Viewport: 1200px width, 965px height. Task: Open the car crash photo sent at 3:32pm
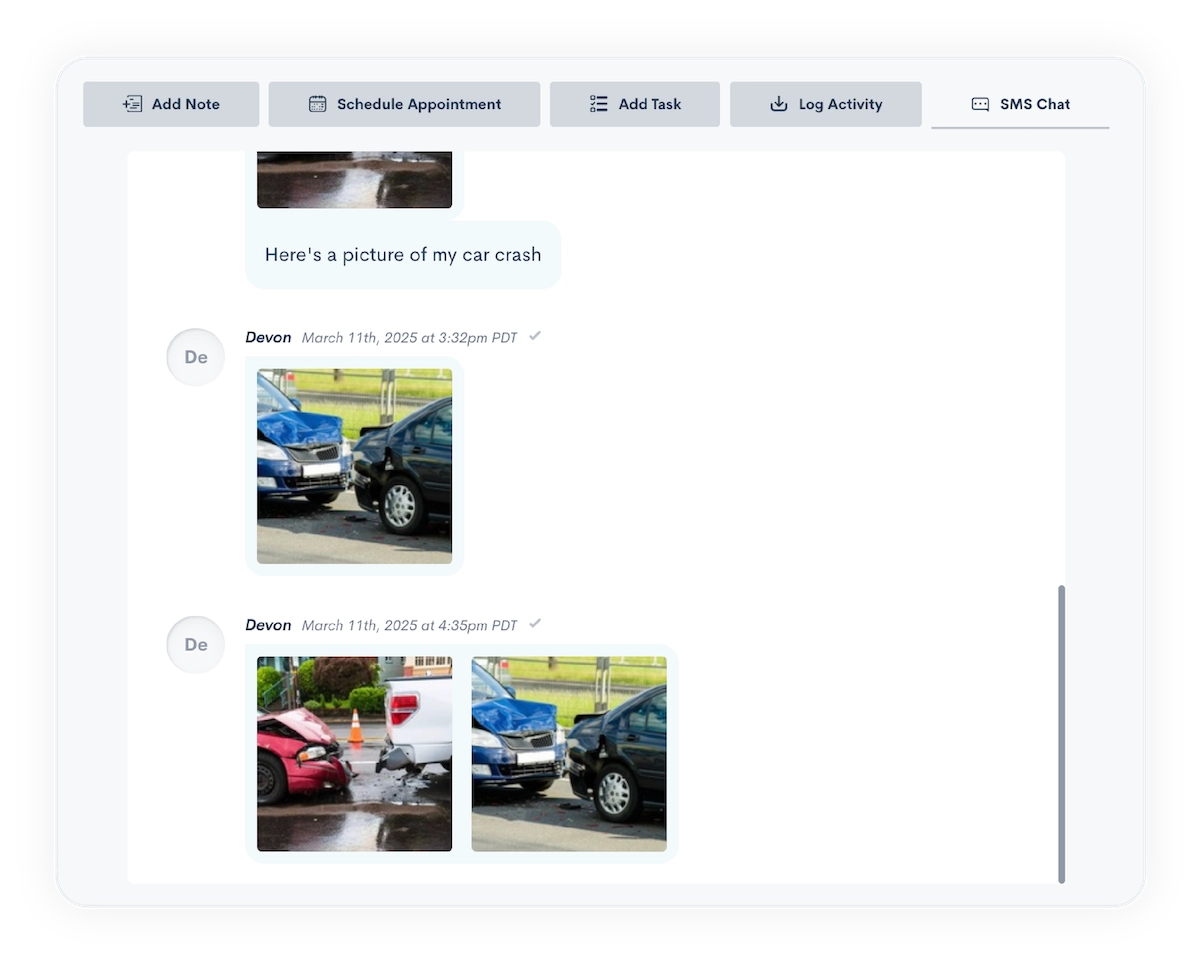[354, 466]
